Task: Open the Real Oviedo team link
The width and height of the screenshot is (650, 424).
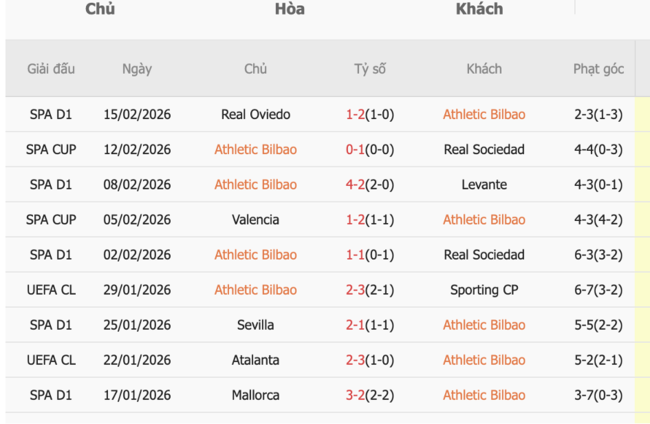Action: pos(255,114)
